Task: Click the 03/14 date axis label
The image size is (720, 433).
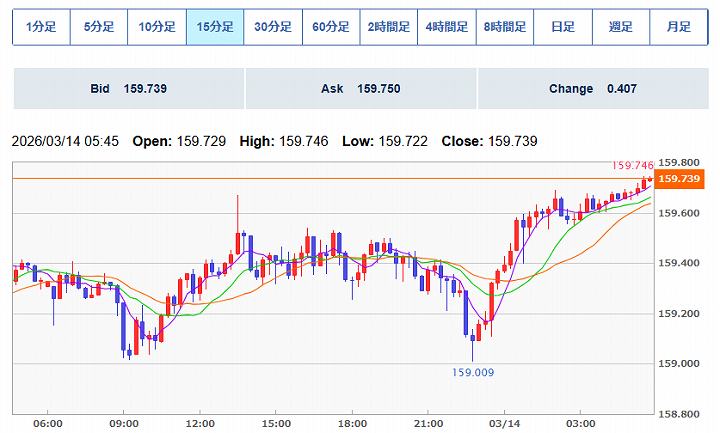Action: click(x=504, y=423)
